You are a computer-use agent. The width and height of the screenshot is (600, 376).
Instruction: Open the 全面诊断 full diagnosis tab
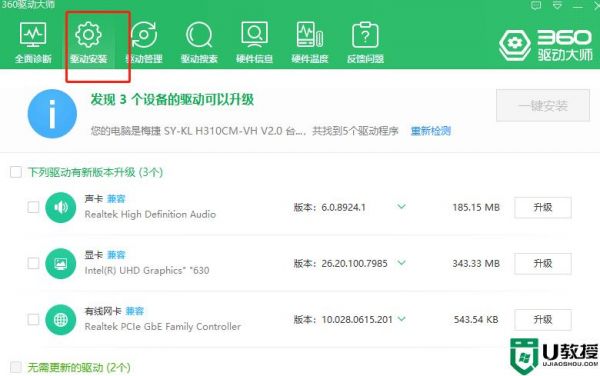coord(33,42)
